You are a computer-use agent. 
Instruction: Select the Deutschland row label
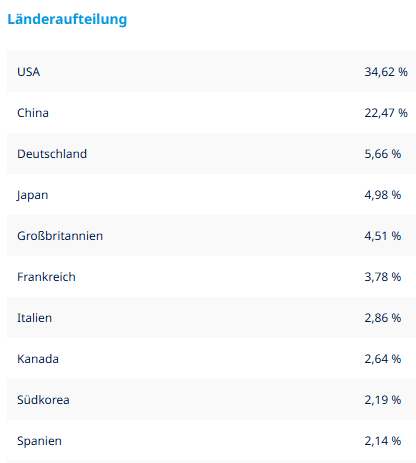52,154
